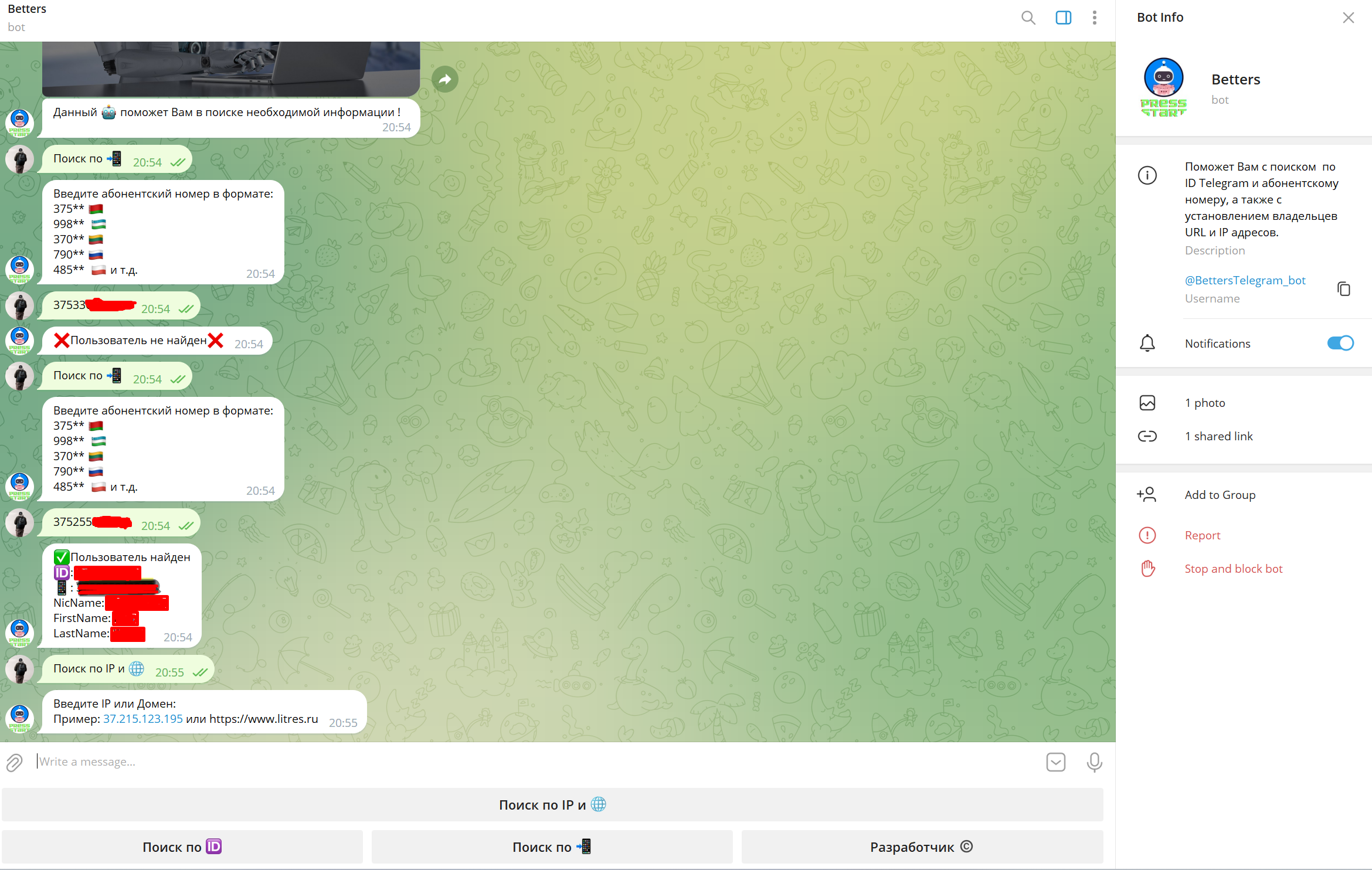Toggle the side panel layout icon
1372x870 pixels.
tap(1063, 18)
